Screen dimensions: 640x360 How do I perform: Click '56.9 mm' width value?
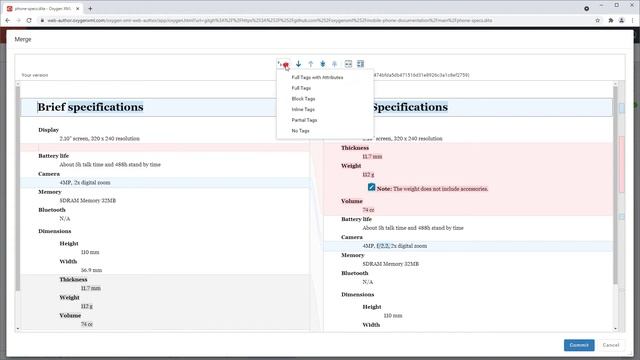pos(91,270)
